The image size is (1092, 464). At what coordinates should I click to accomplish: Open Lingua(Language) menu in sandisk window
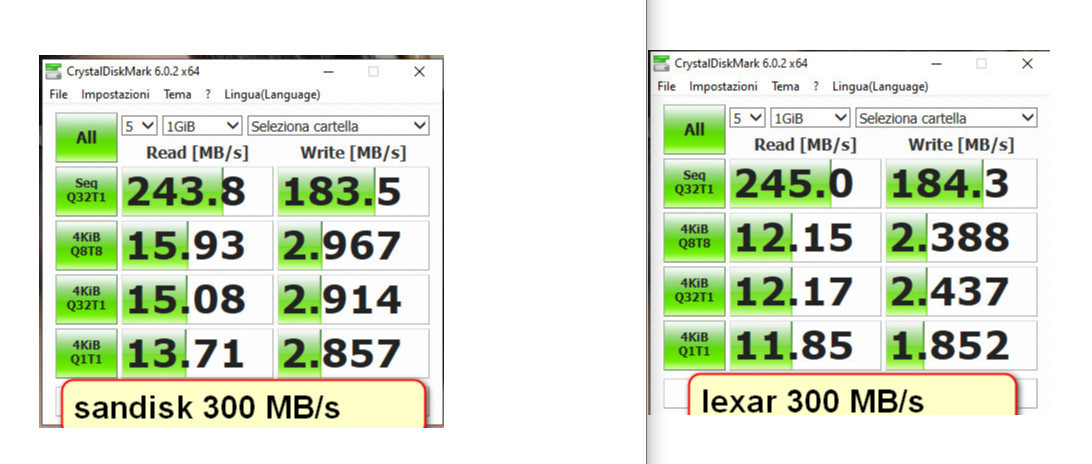coord(272,94)
